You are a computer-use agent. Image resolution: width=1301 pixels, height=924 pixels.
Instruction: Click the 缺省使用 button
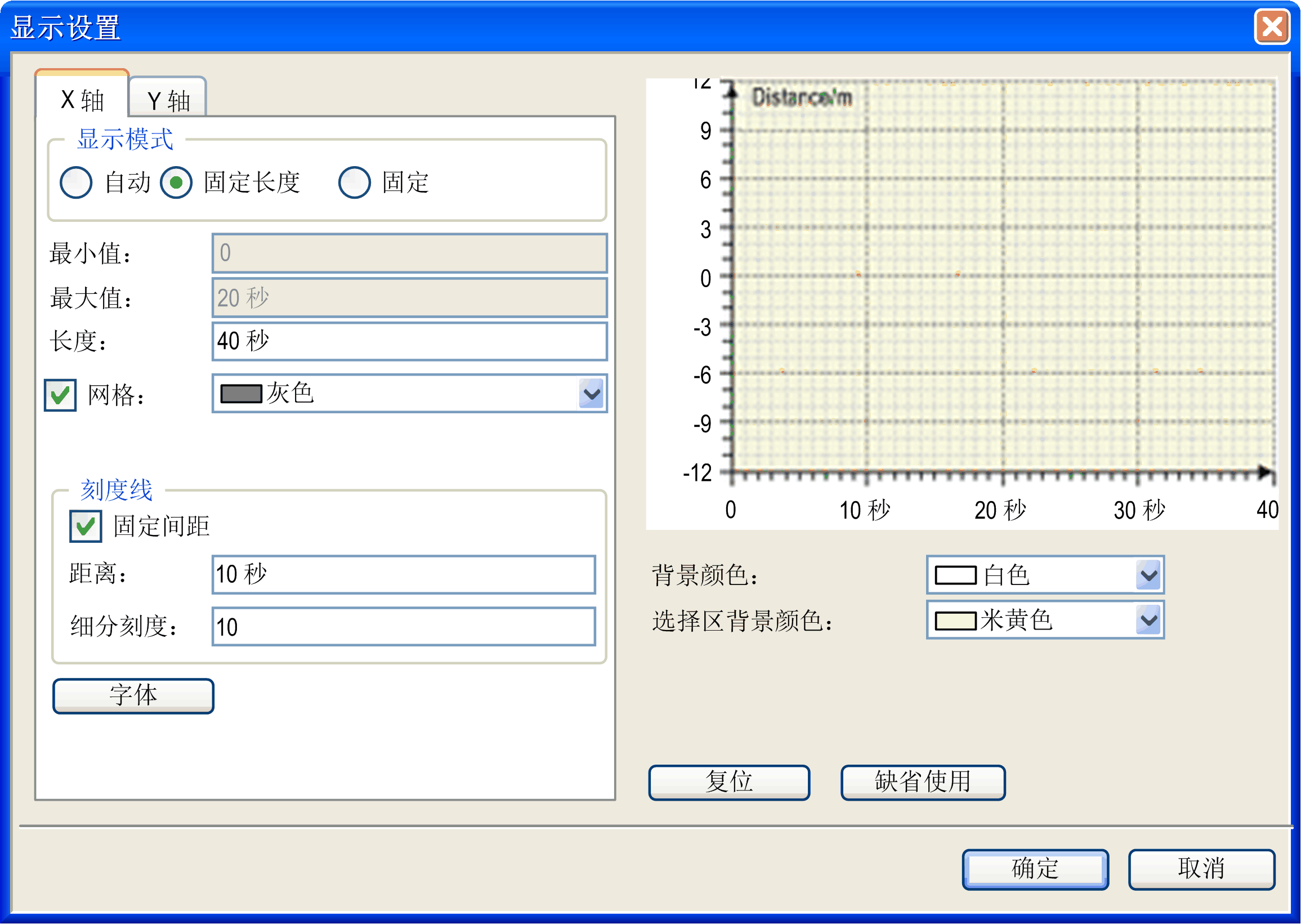(x=923, y=783)
